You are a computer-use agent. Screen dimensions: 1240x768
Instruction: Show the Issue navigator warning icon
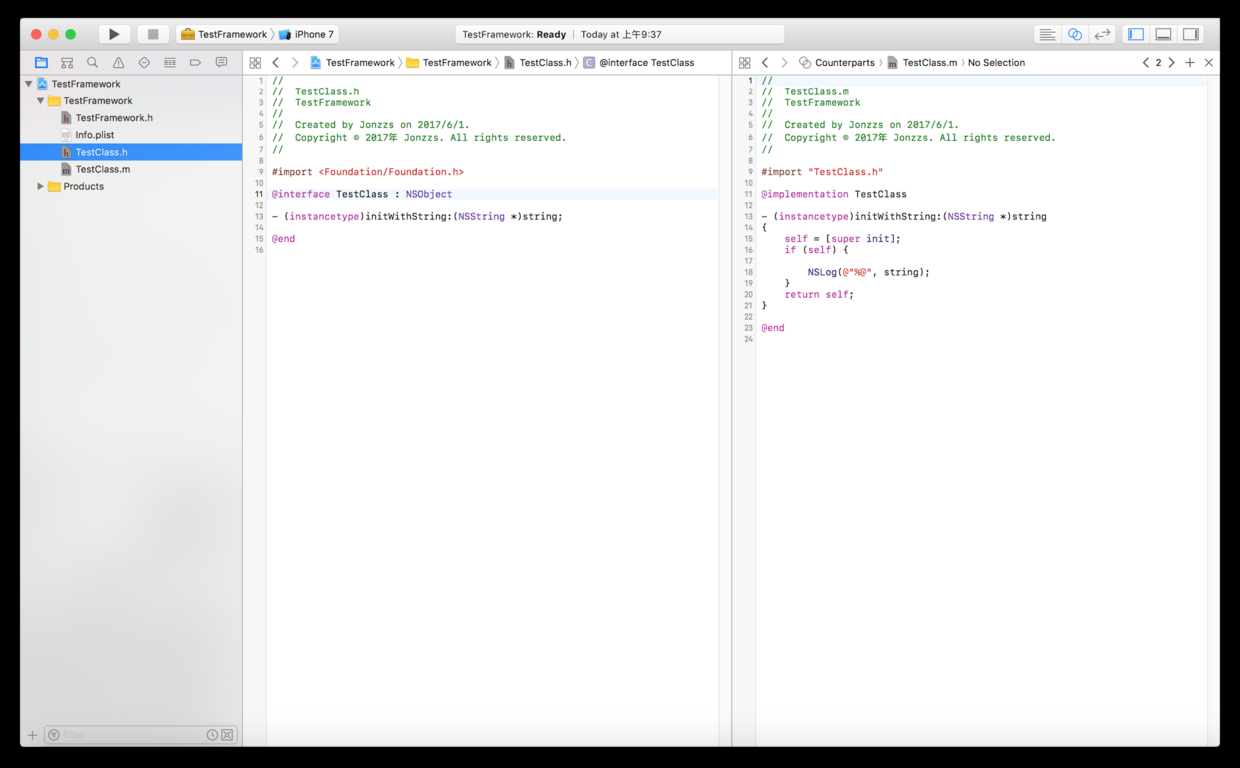click(x=118, y=63)
